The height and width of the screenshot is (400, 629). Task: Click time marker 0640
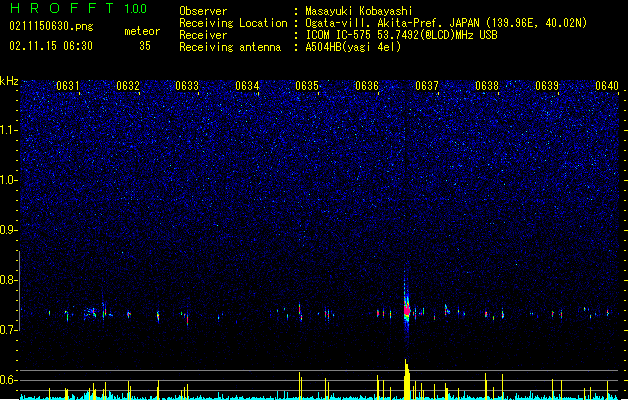tap(607, 86)
